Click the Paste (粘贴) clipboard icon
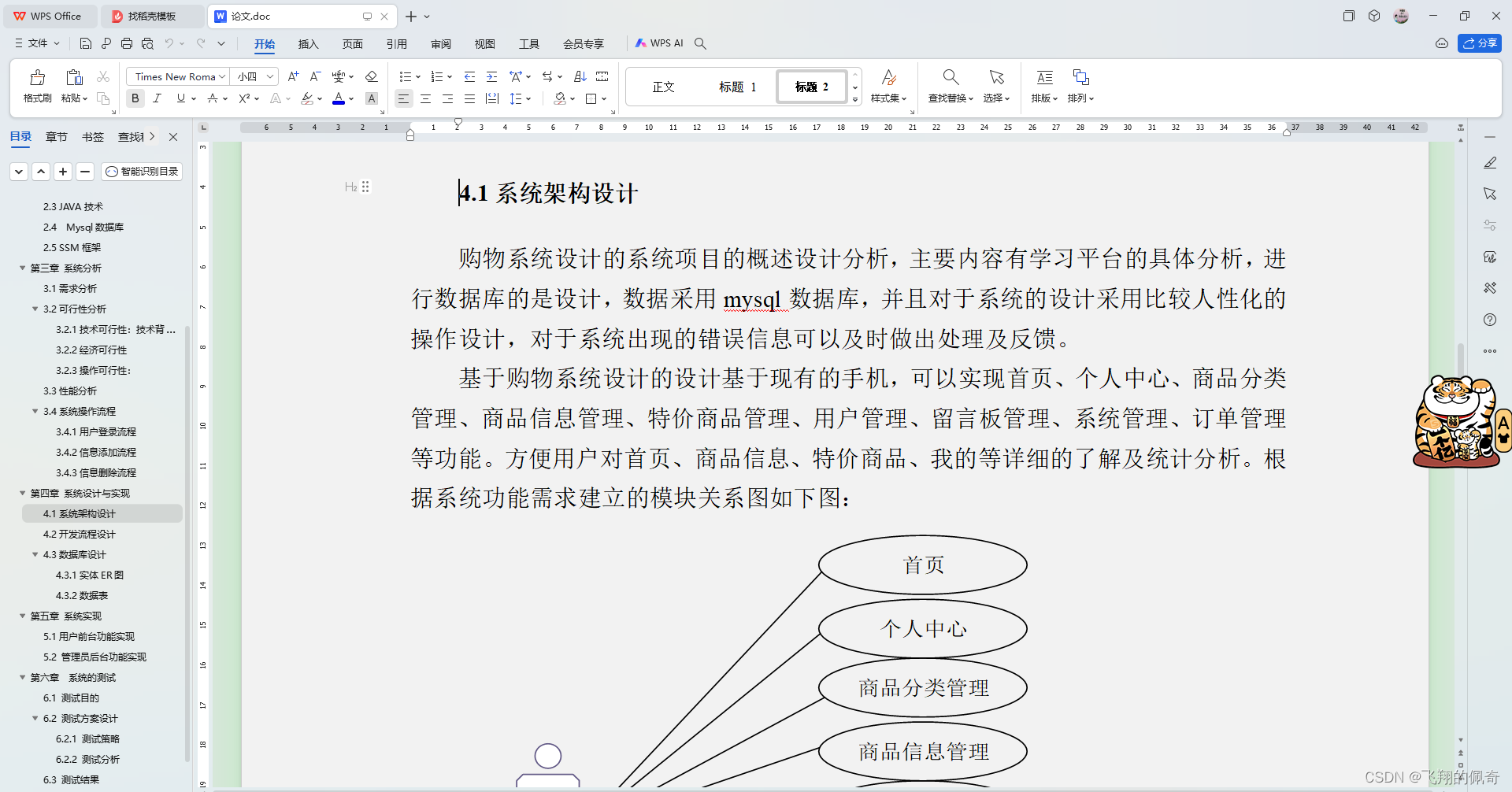The image size is (1512, 792). click(74, 77)
